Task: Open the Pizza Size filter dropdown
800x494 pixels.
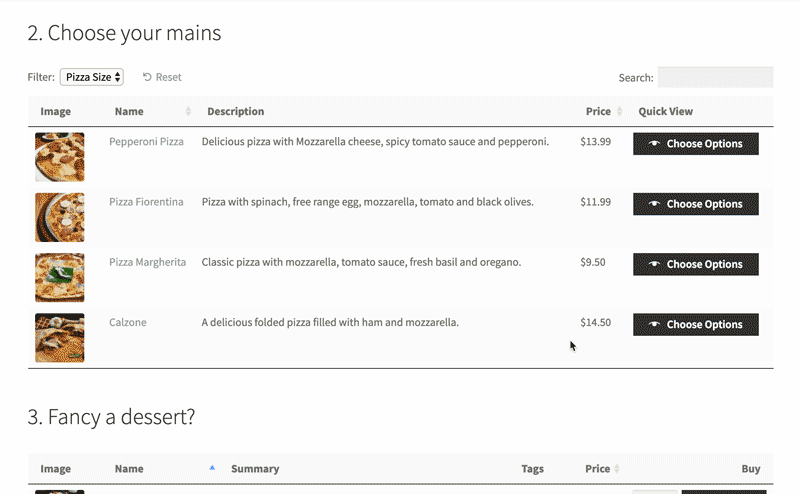Action: point(92,77)
